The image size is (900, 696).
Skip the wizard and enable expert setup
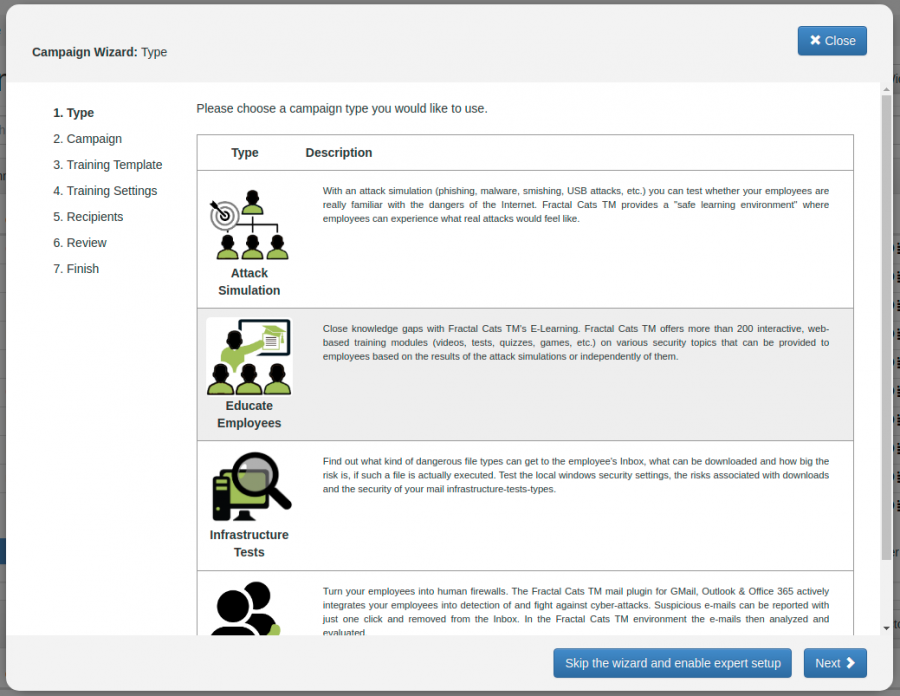coord(672,663)
